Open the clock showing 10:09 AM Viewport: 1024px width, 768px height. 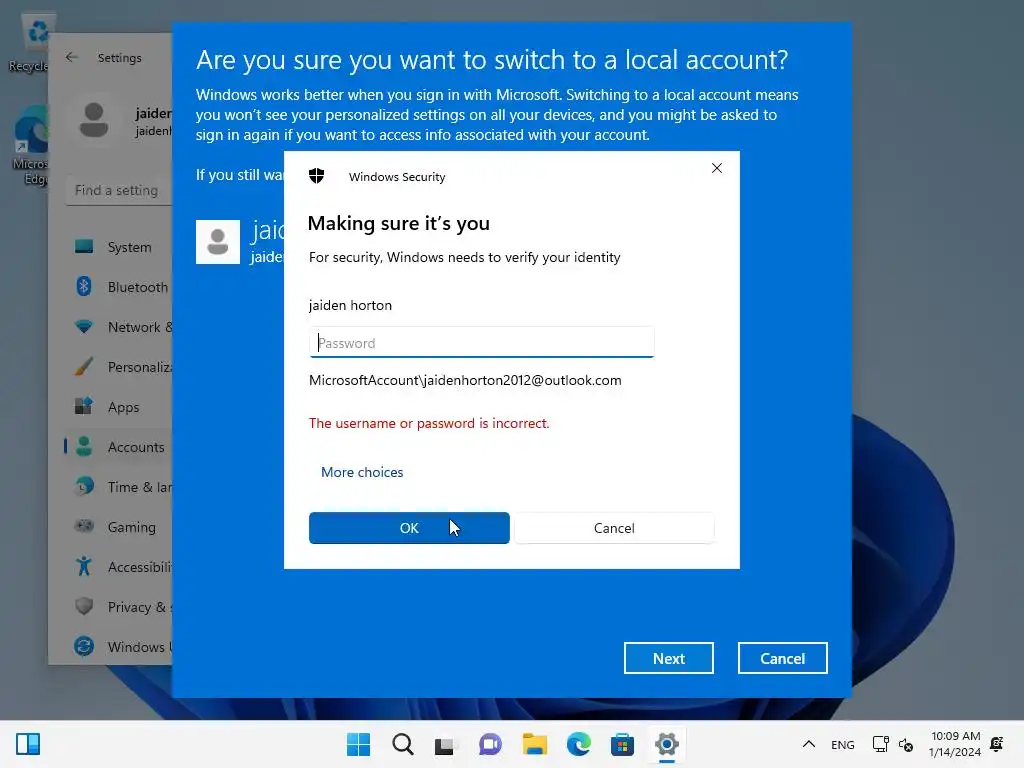point(955,744)
